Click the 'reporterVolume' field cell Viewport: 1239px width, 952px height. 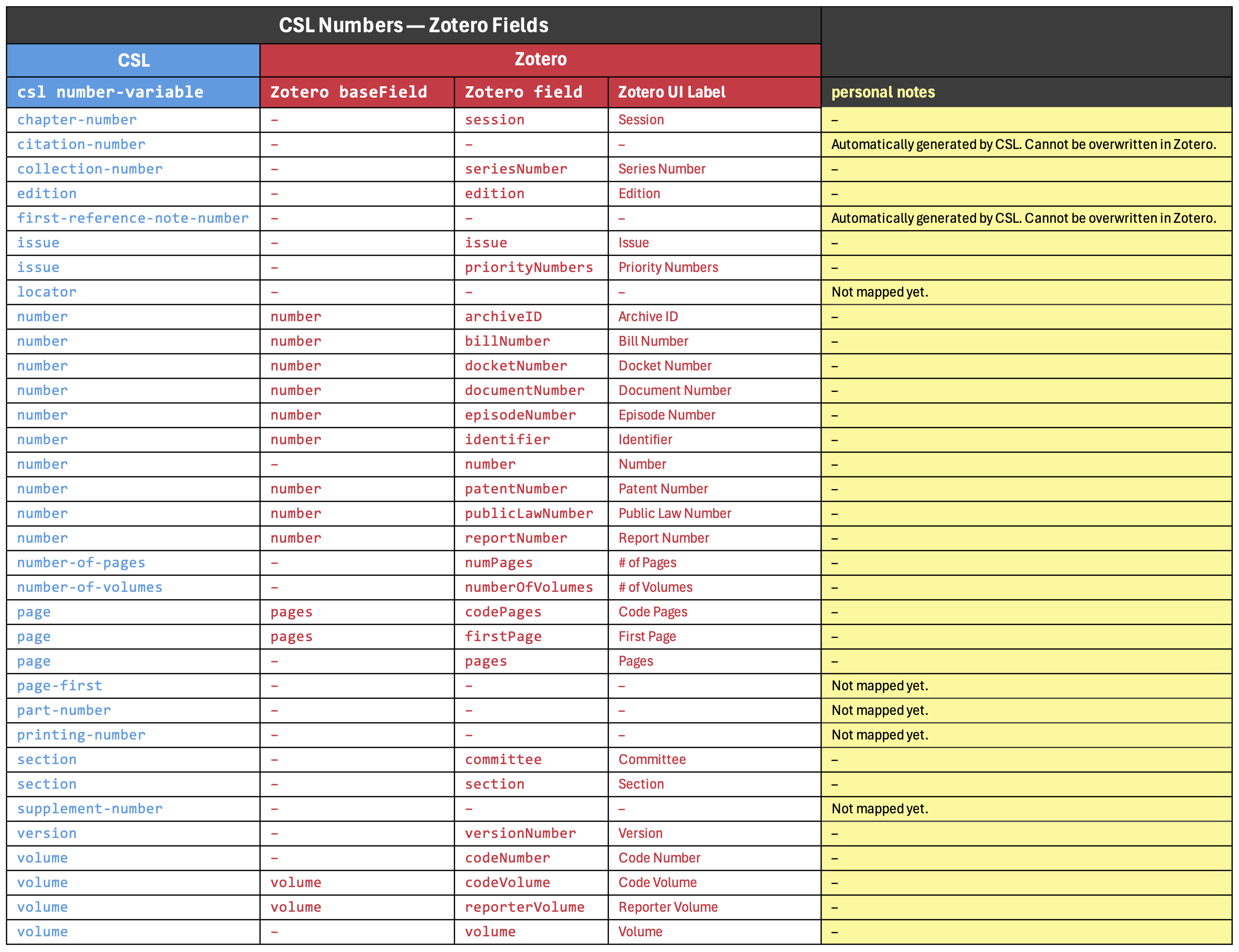524,907
